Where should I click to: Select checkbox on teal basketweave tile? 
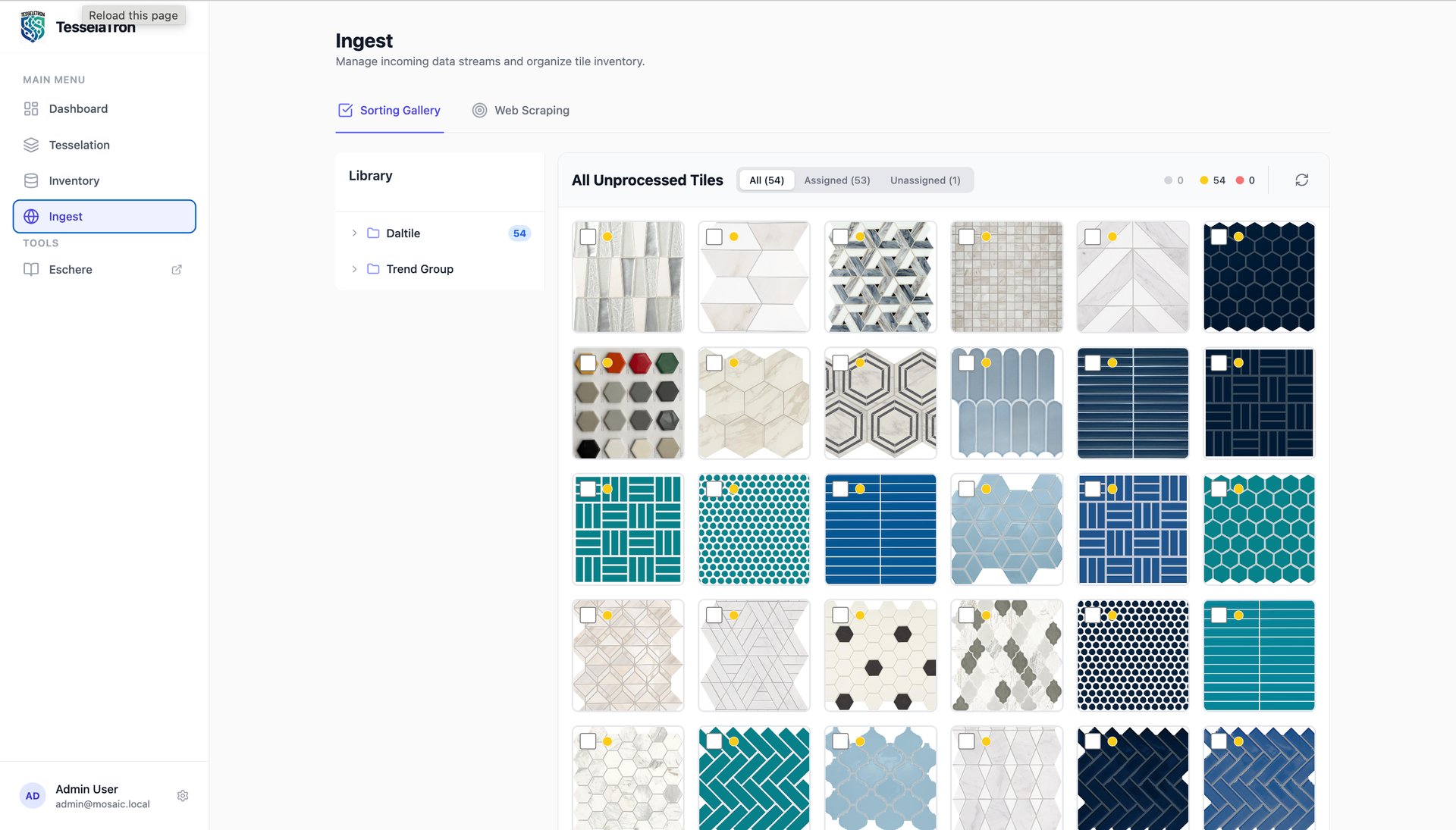coord(588,489)
